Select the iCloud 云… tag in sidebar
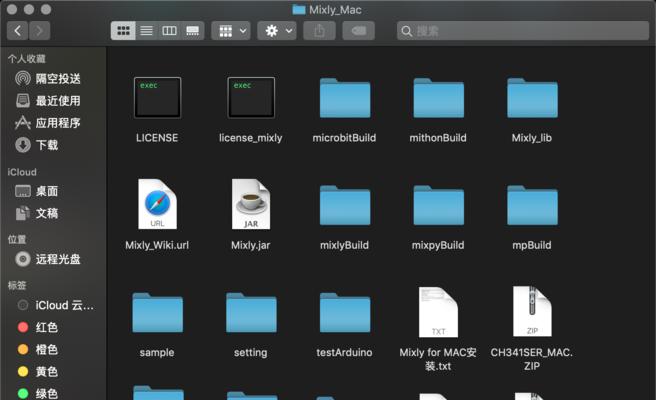 (56, 305)
